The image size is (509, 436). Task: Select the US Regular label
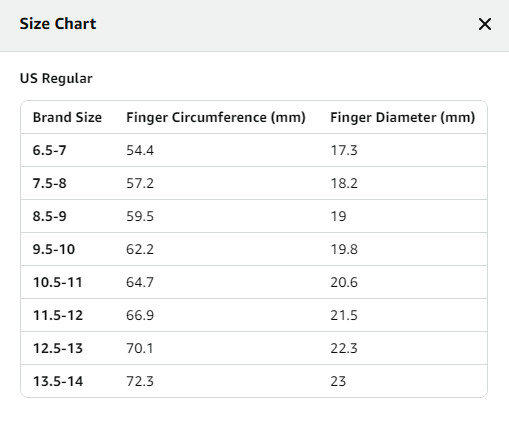click(56, 79)
